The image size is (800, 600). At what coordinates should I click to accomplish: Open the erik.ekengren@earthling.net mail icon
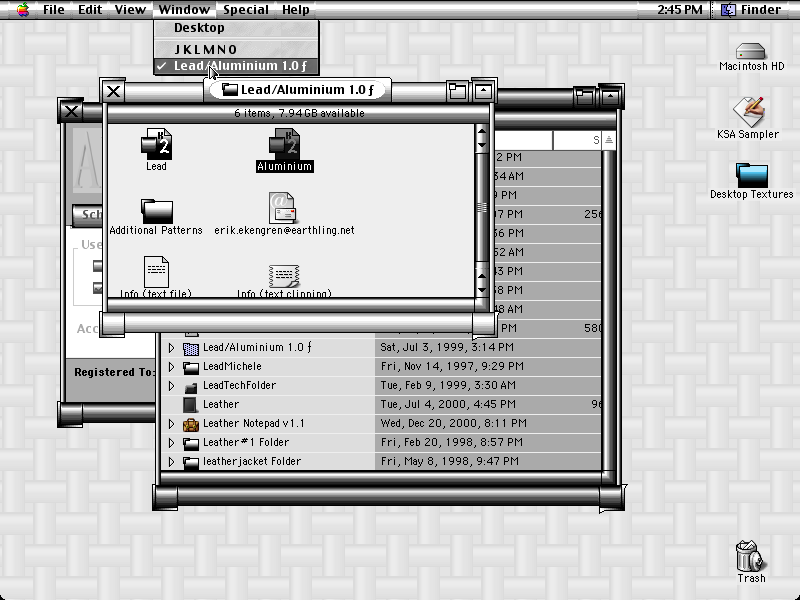coord(282,208)
